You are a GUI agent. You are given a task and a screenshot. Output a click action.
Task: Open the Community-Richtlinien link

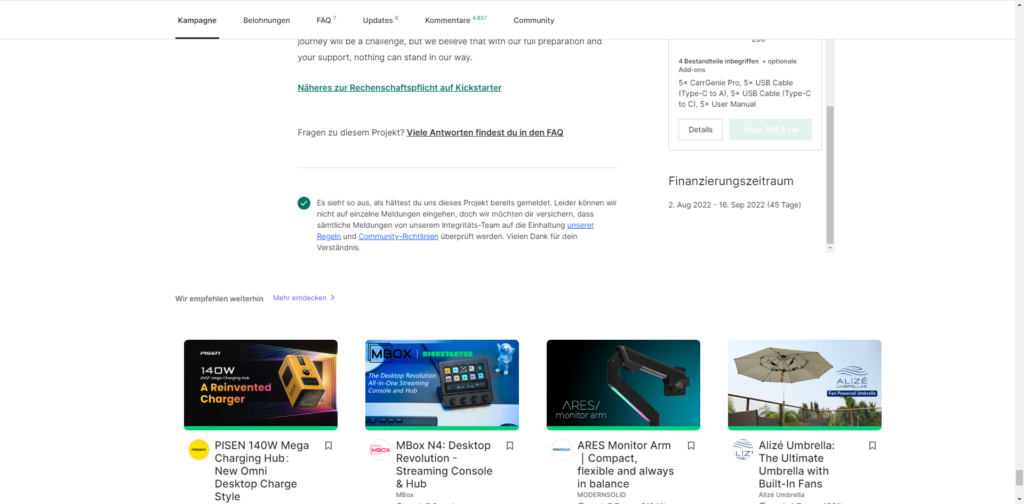click(398, 236)
